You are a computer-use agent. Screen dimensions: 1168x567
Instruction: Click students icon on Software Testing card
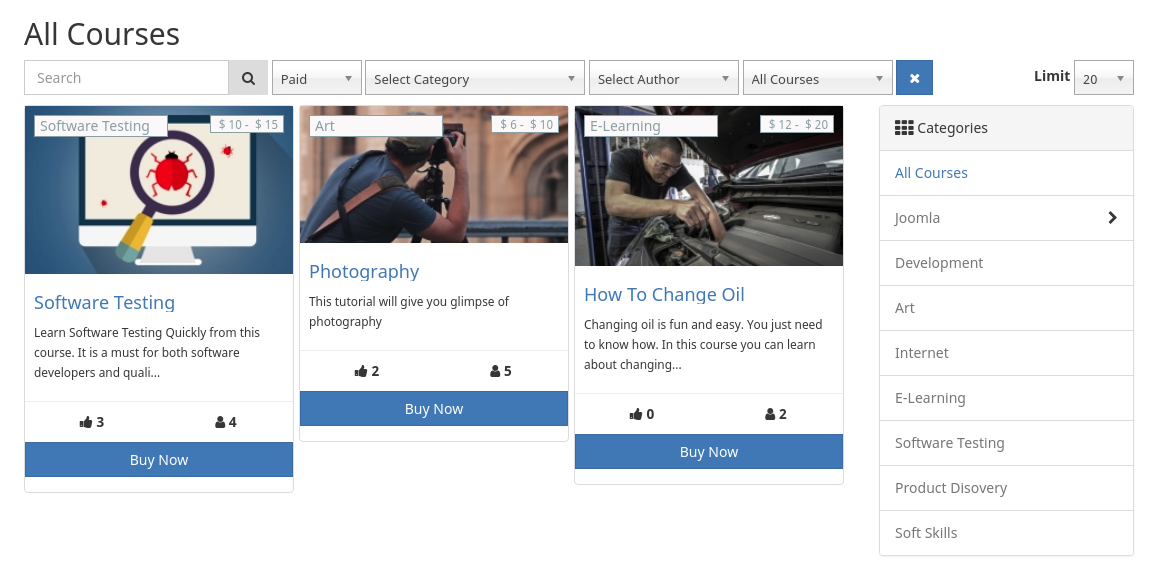[x=220, y=422]
